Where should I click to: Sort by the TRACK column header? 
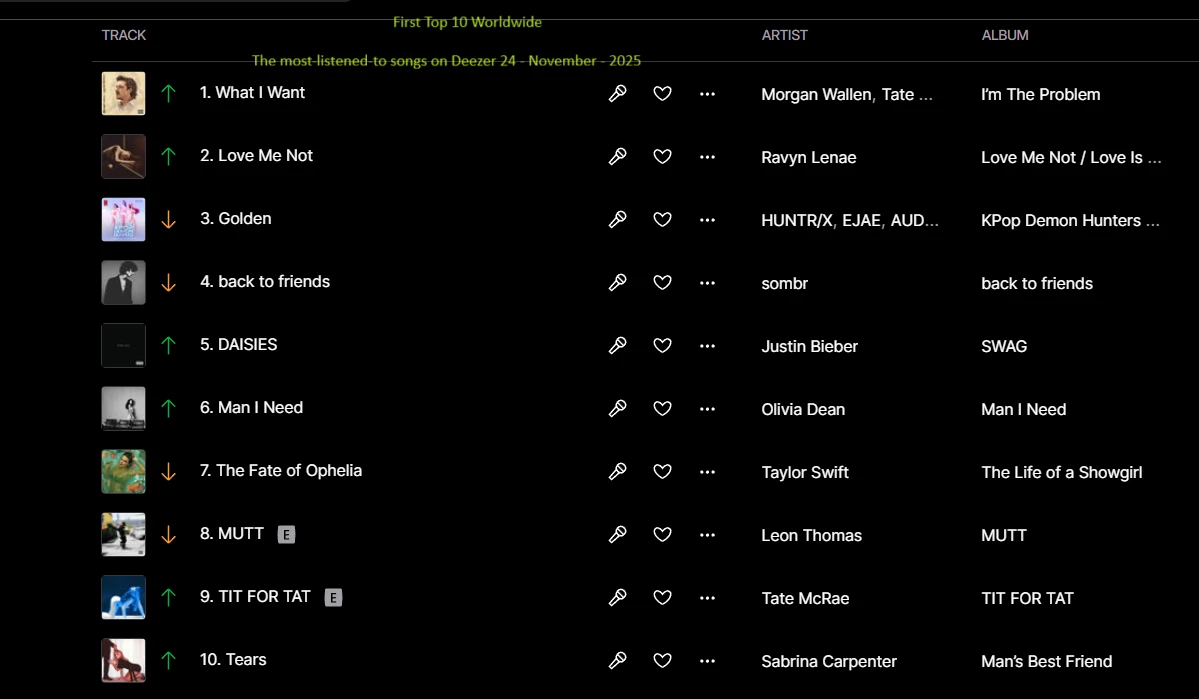(124, 35)
